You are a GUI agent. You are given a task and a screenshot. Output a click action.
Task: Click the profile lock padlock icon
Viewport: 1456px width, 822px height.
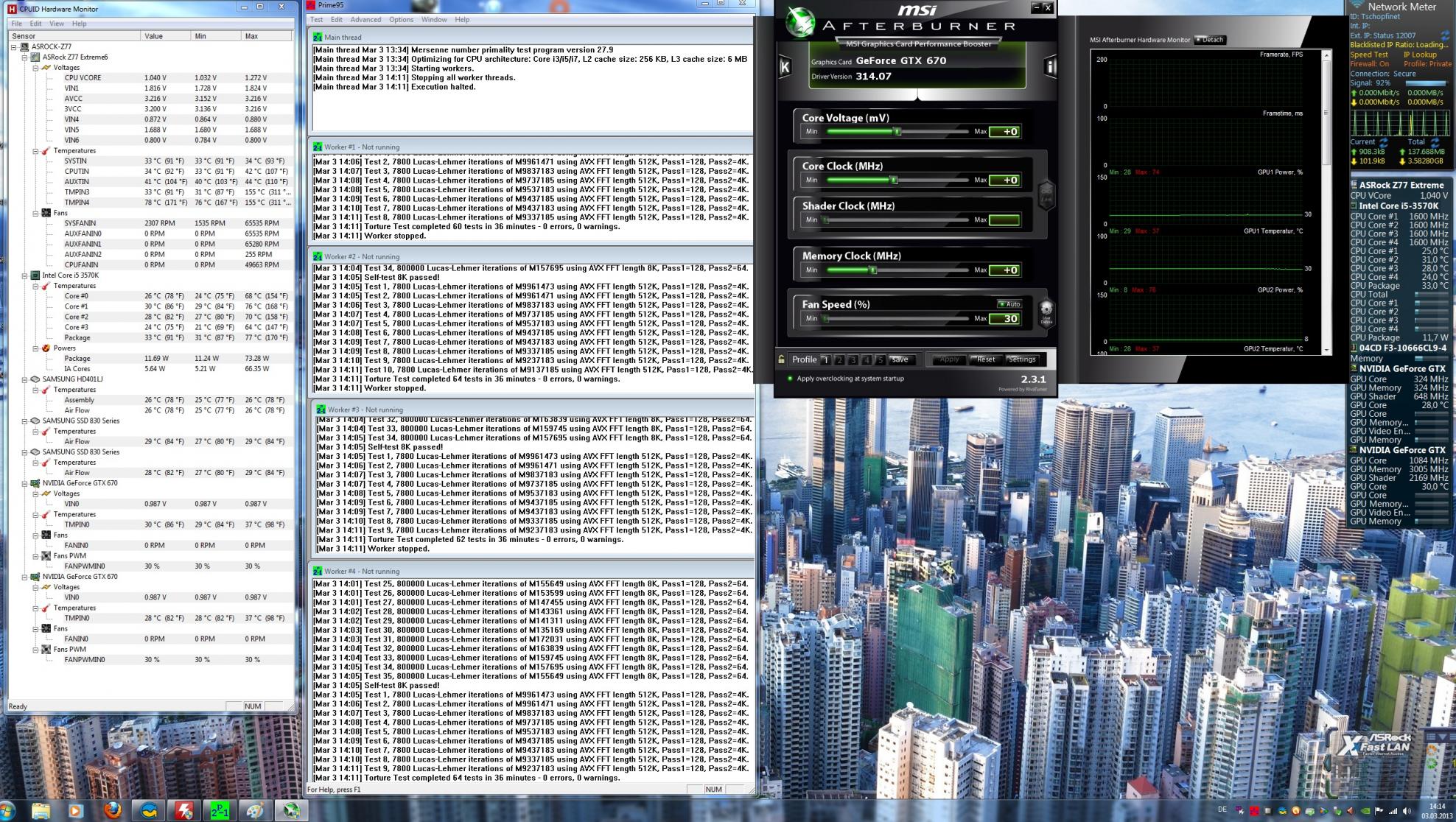(781, 359)
